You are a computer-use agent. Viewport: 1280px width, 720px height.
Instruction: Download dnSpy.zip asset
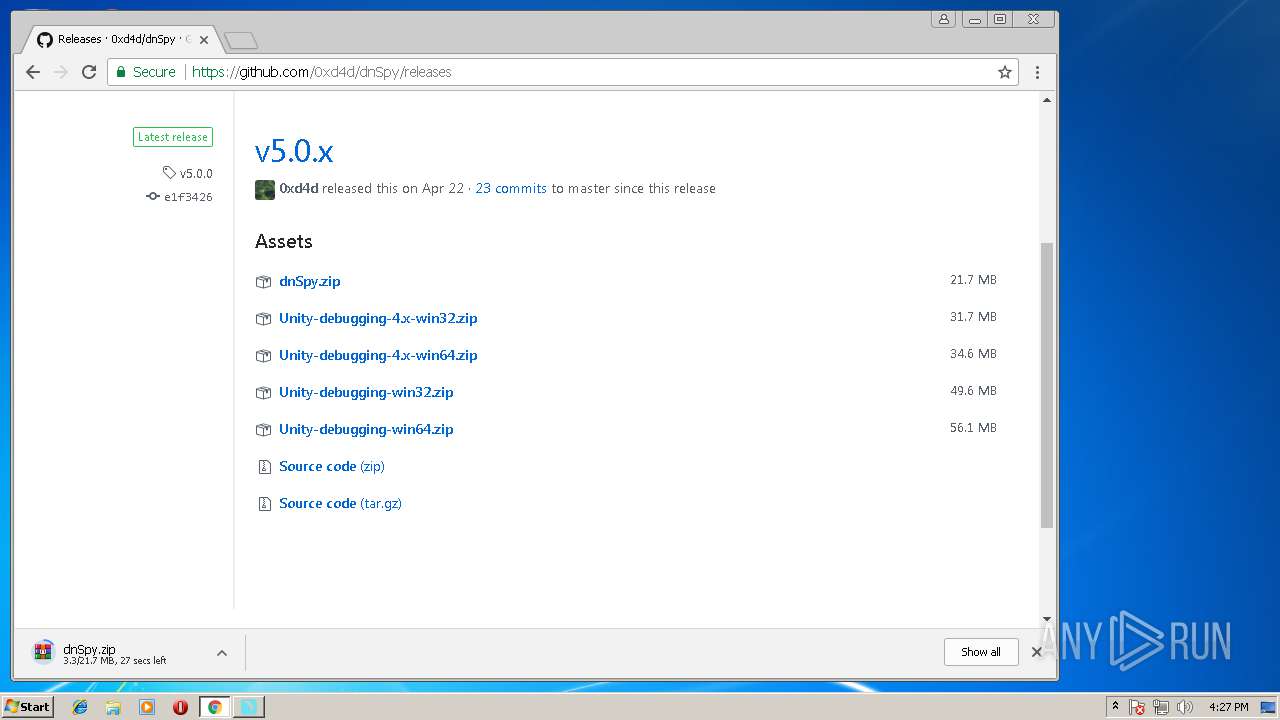tap(310, 281)
